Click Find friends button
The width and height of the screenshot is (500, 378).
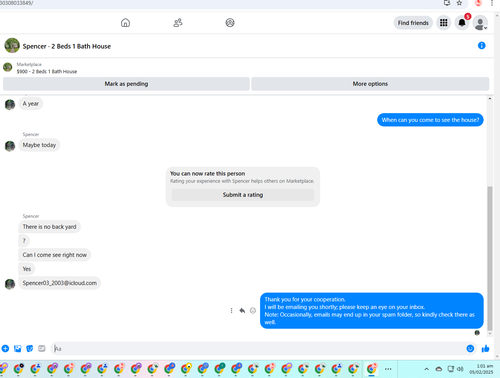point(413,23)
